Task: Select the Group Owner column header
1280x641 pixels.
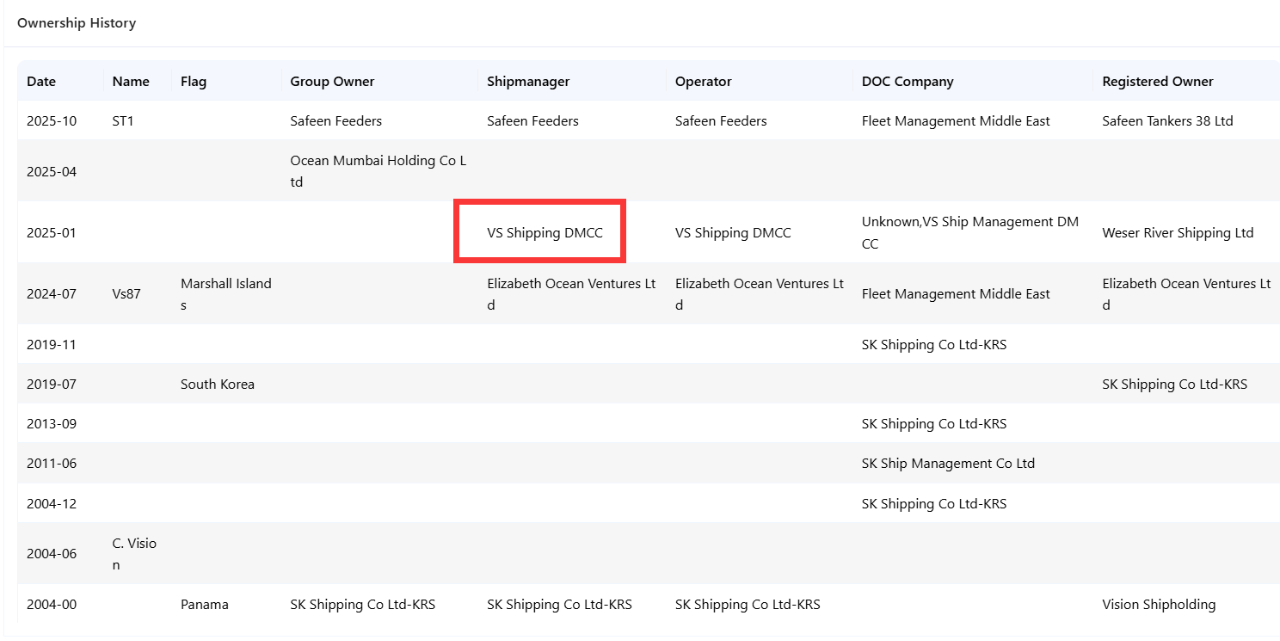Action: 332,82
